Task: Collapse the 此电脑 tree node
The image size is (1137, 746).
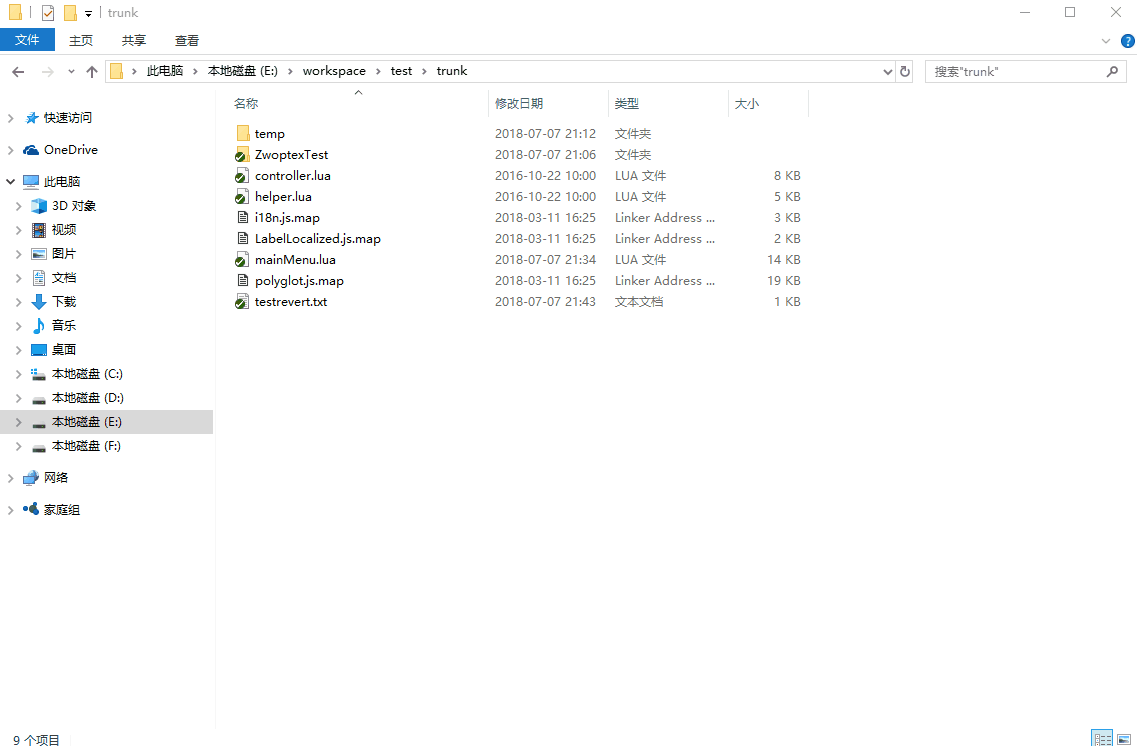Action: coord(11,182)
